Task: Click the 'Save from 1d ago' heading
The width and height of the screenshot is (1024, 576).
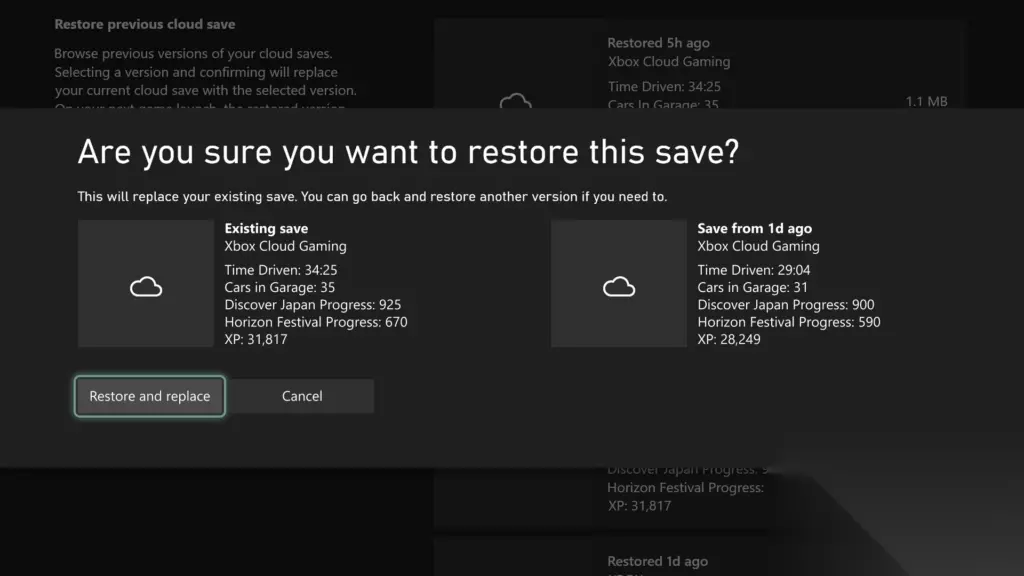Action: pos(754,229)
